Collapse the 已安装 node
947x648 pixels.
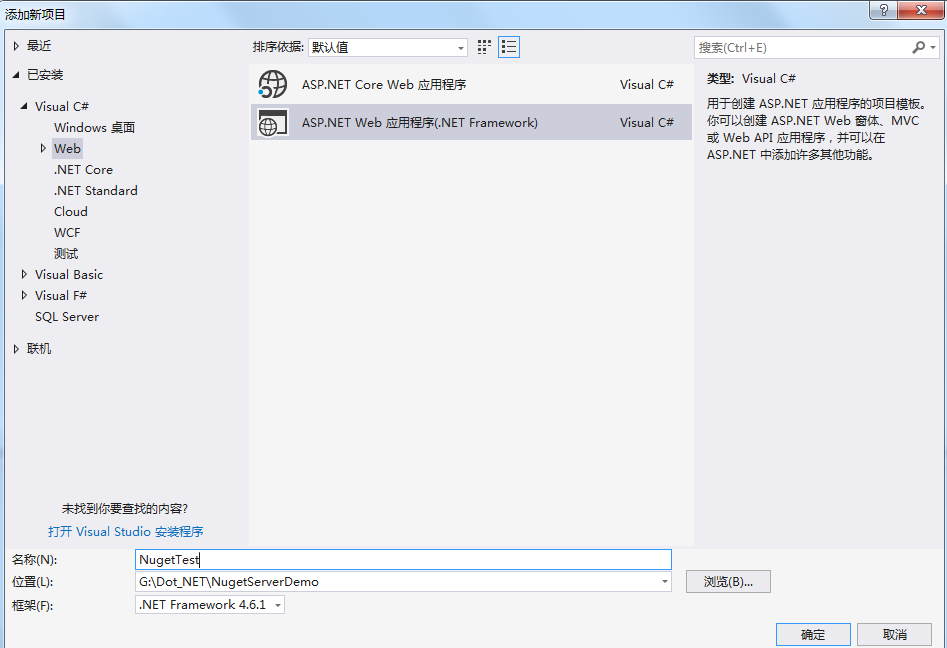point(16,75)
